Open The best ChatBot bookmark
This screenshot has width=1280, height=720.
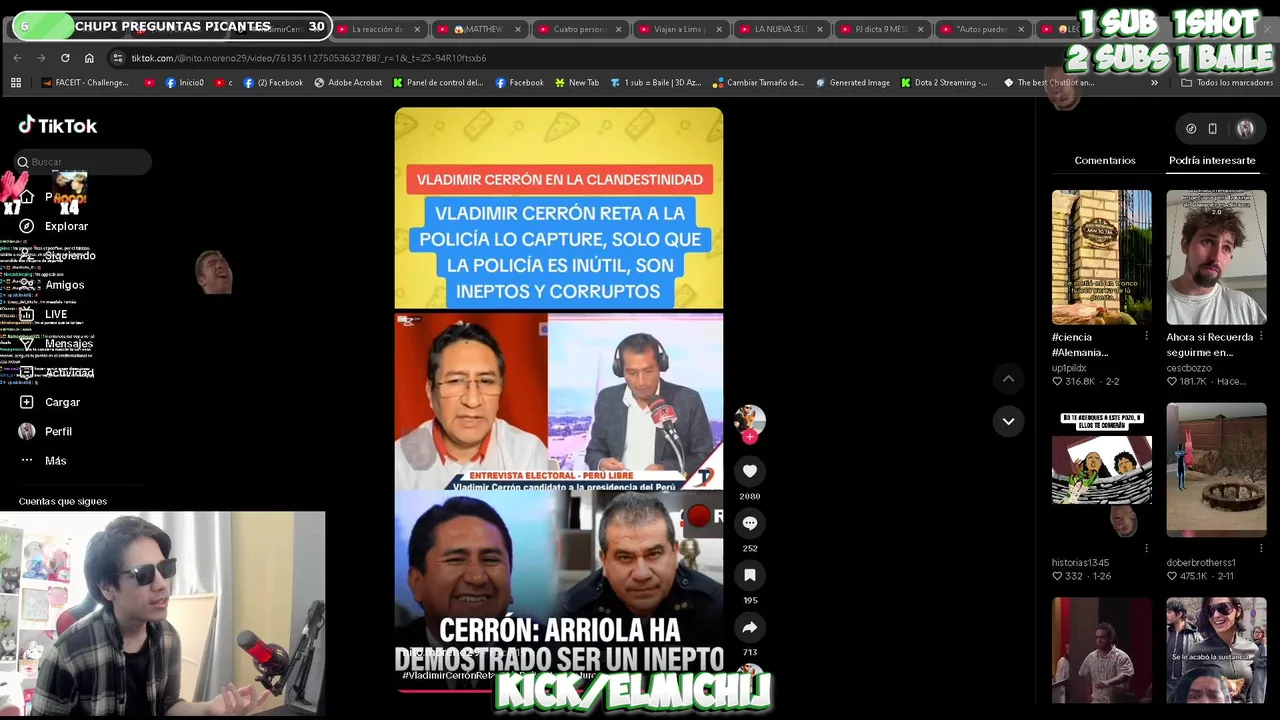tap(1049, 83)
